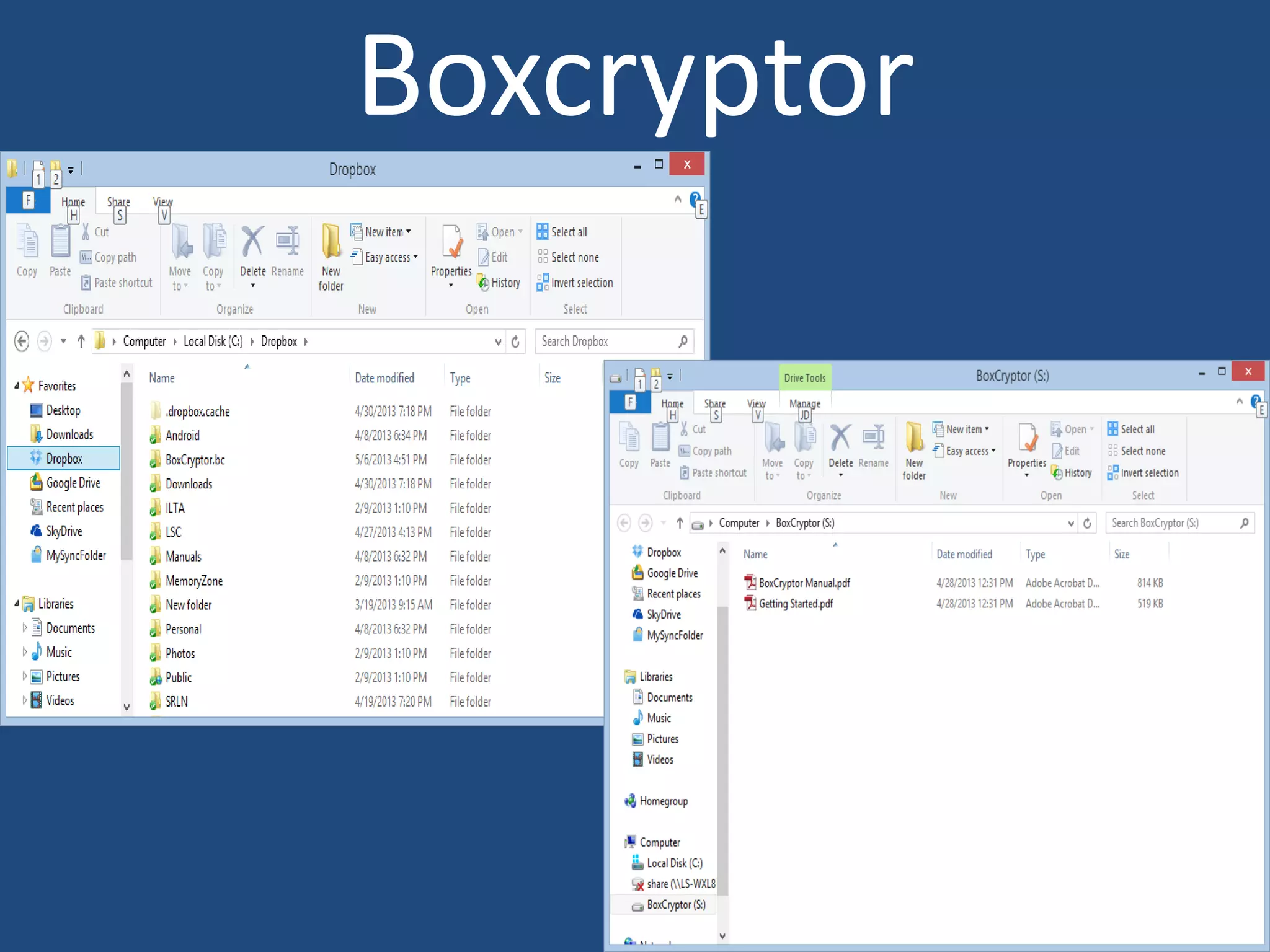Click History in Dropbox window ribbon
Screen dimensions: 1270x952
499,283
